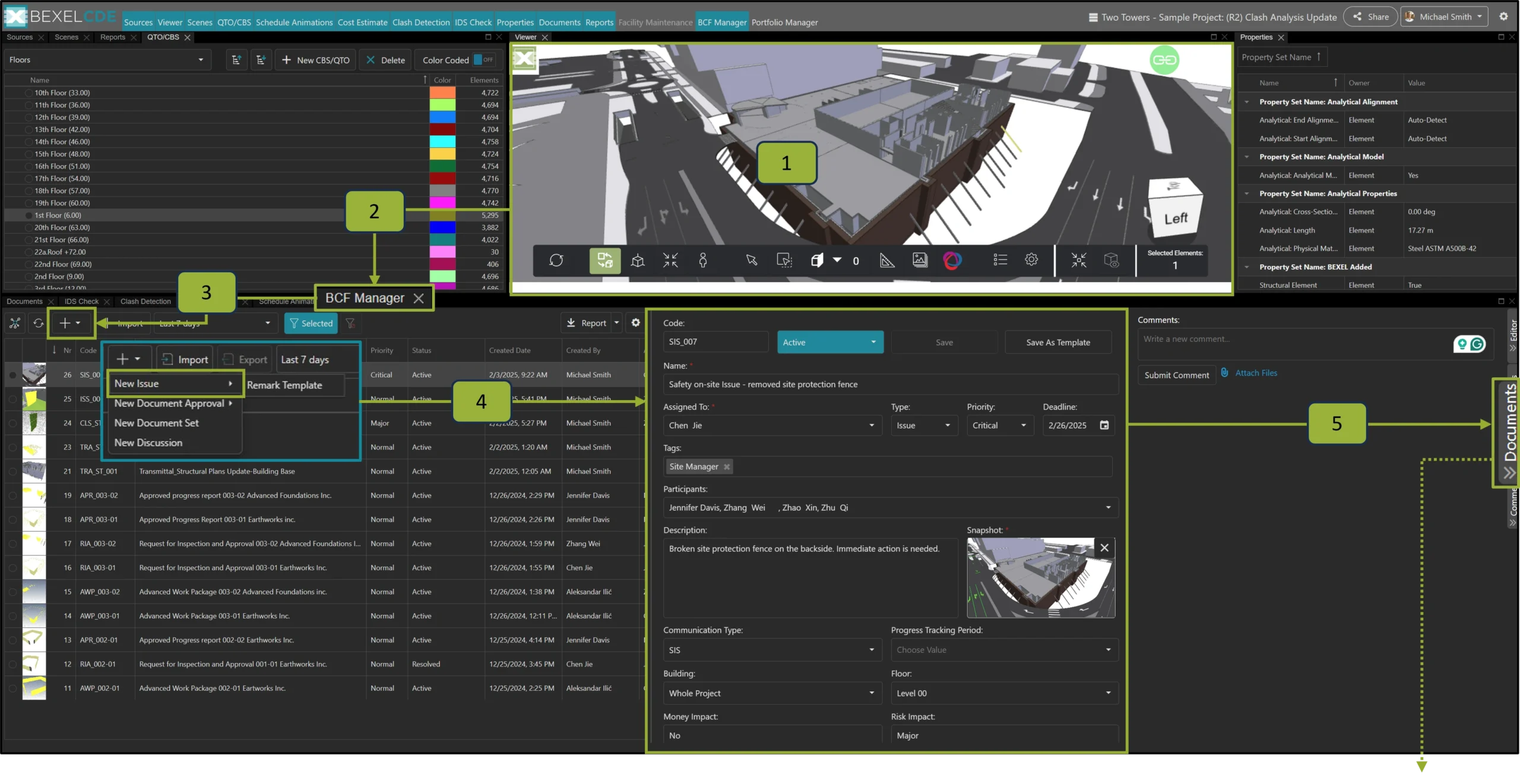Open the Assigned To Chen Jie dropdown

coord(771,426)
